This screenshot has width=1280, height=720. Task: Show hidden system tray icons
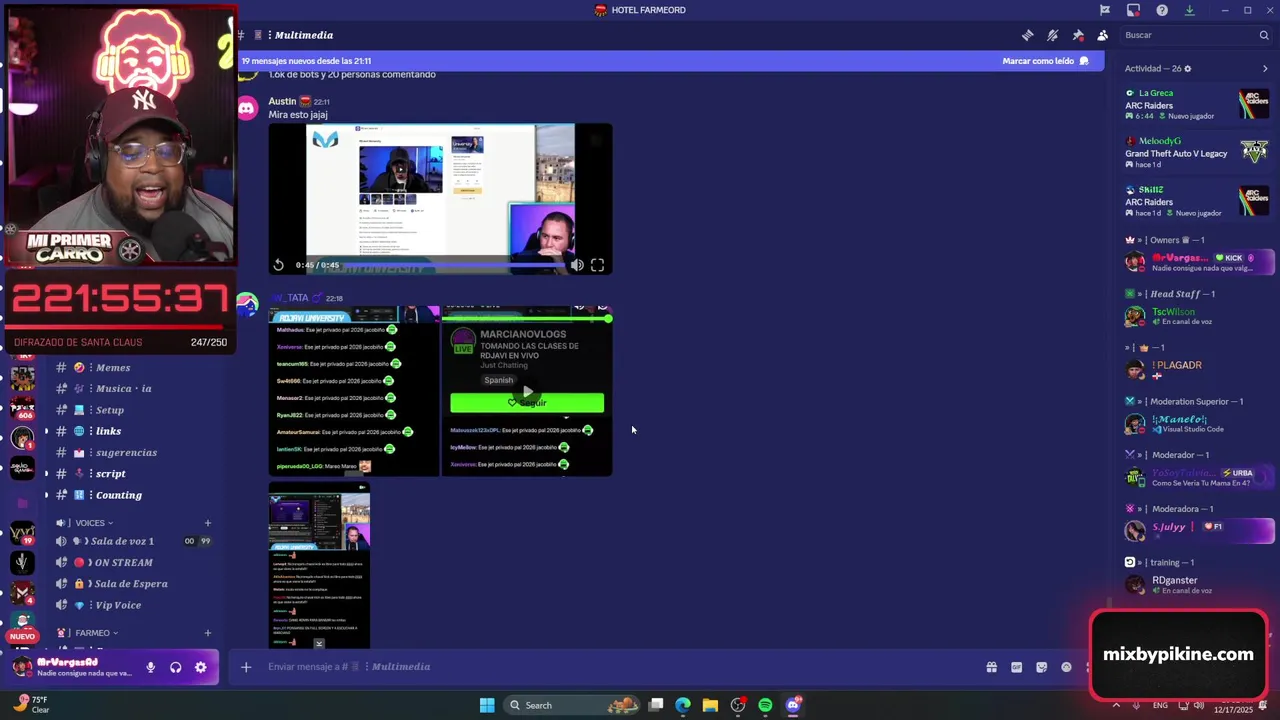click(1116, 705)
